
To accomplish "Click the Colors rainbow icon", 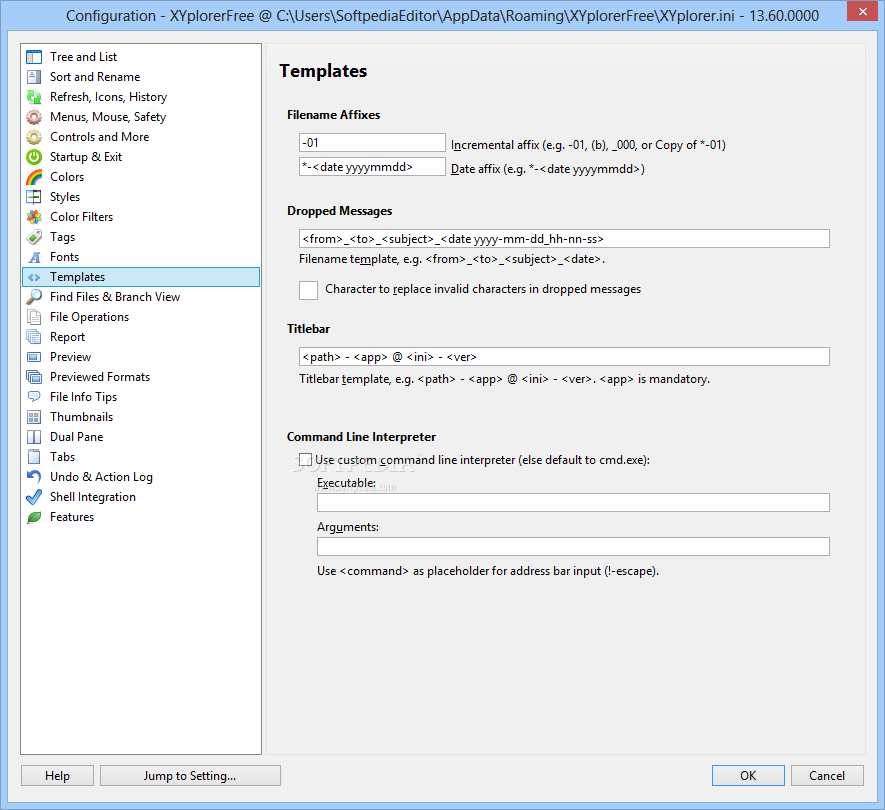I will click(x=34, y=177).
